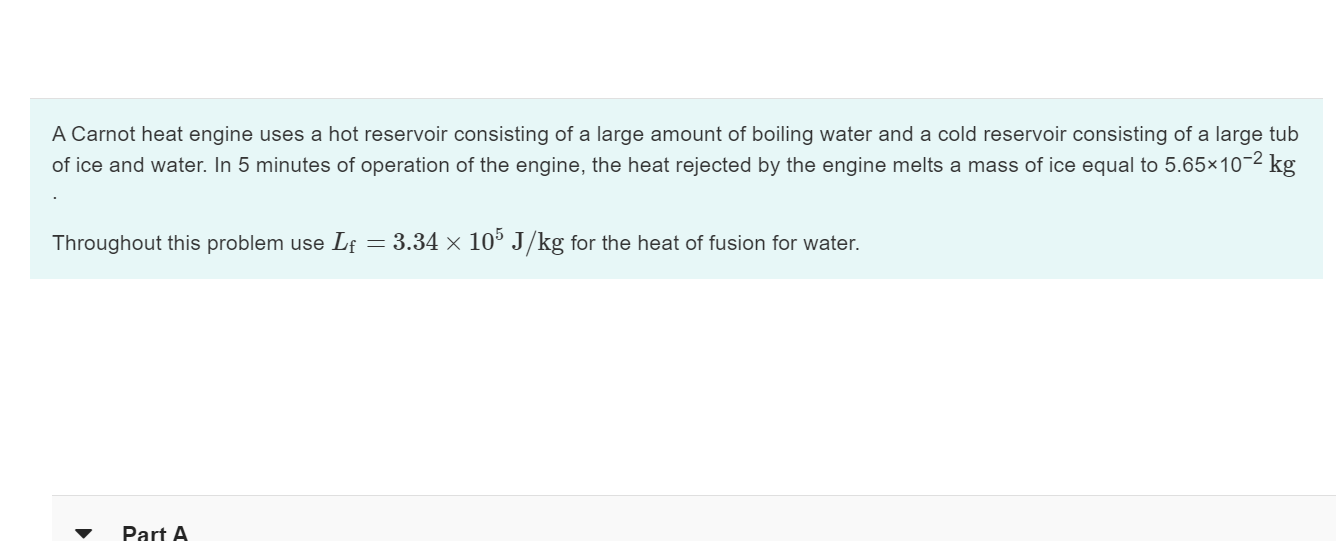Click the gray Part A section header bar
This screenshot has height=541, width=1336.
694,519
